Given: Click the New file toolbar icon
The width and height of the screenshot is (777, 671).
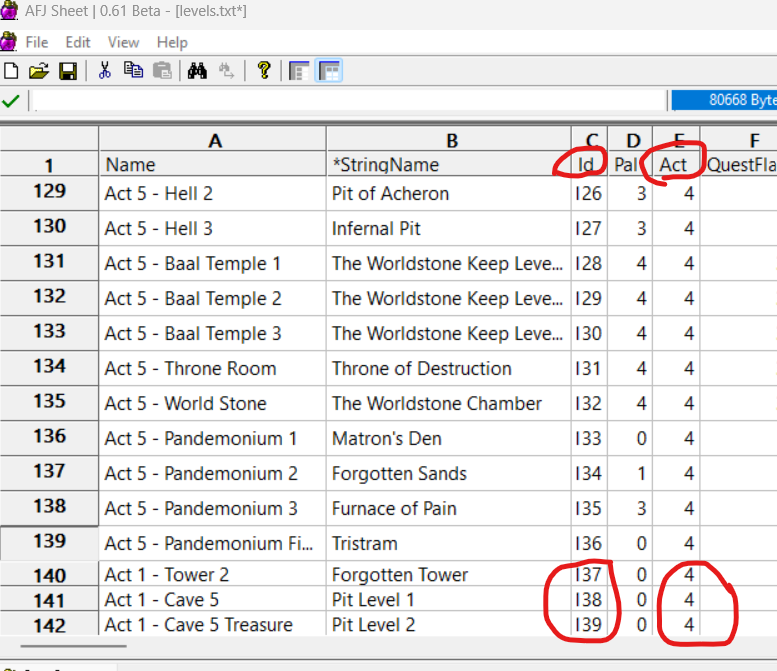Looking at the screenshot, I should click(x=11, y=71).
